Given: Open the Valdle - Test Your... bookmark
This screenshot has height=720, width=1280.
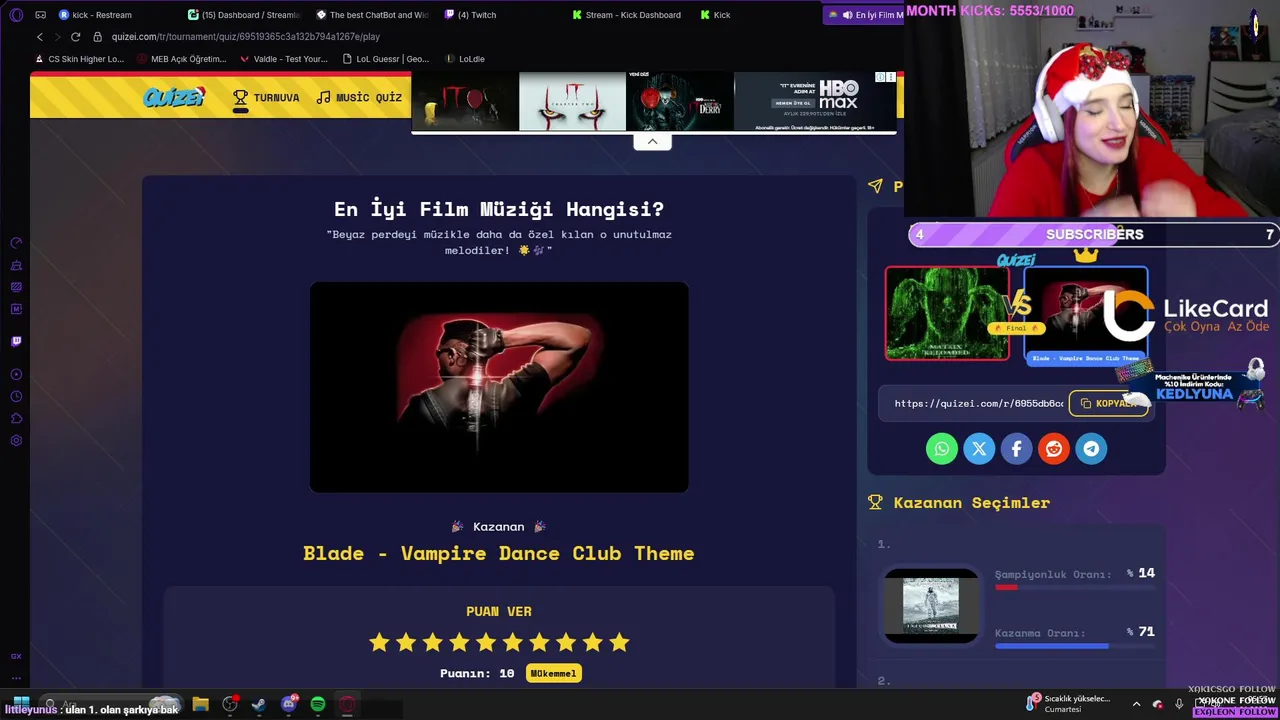Looking at the screenshot, I should pyautogui.click(x=283, y=59).
